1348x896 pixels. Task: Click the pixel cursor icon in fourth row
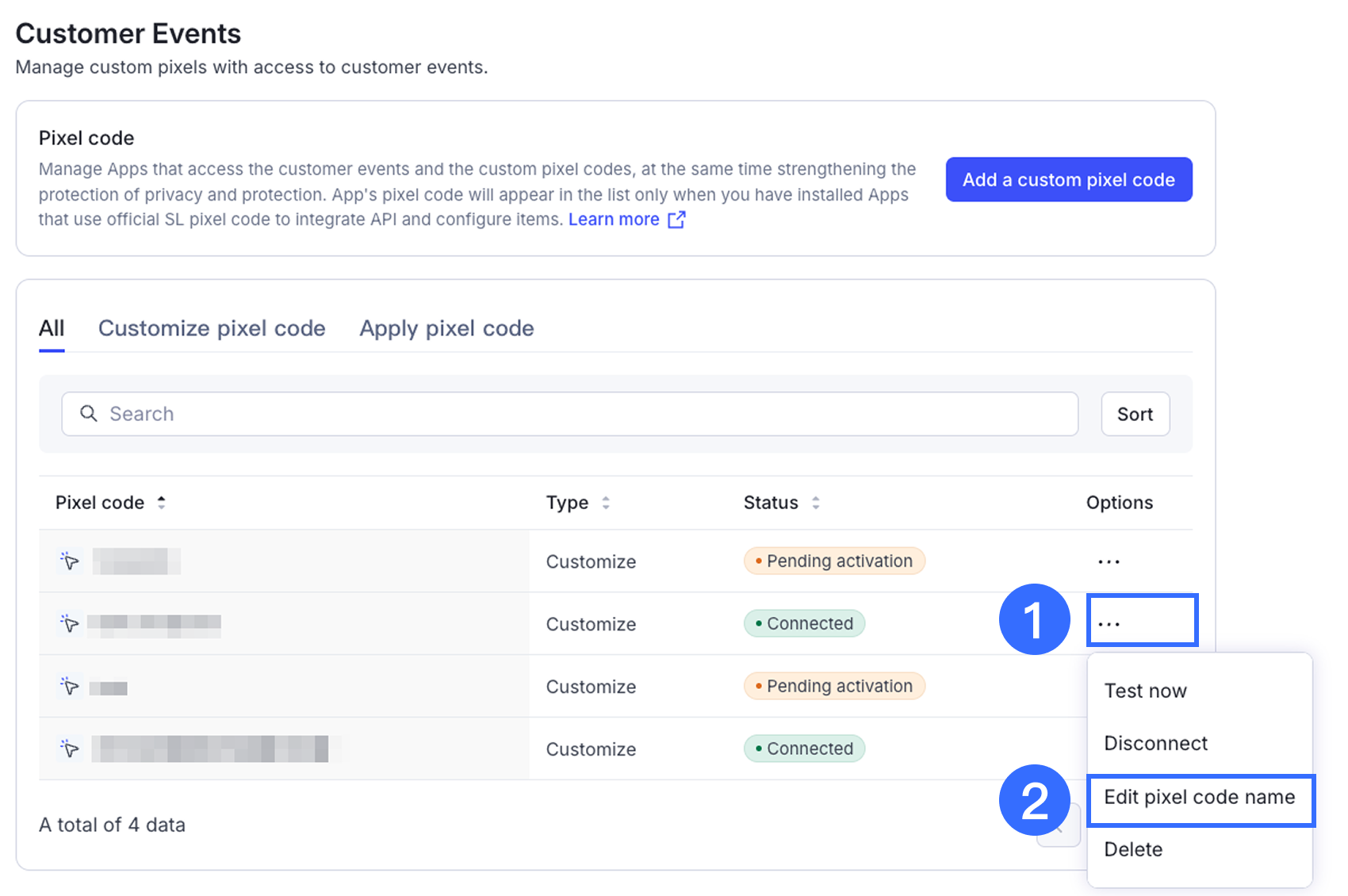click(70, 749)
